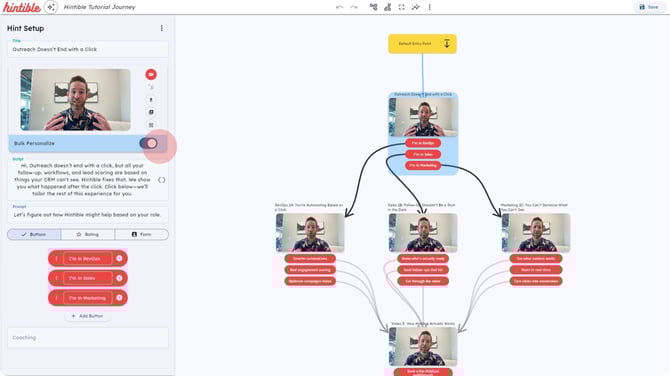The image size is (670, 376).
Task: Click the analytics line-chart icon in toolbar
Action: click(415, 7)
